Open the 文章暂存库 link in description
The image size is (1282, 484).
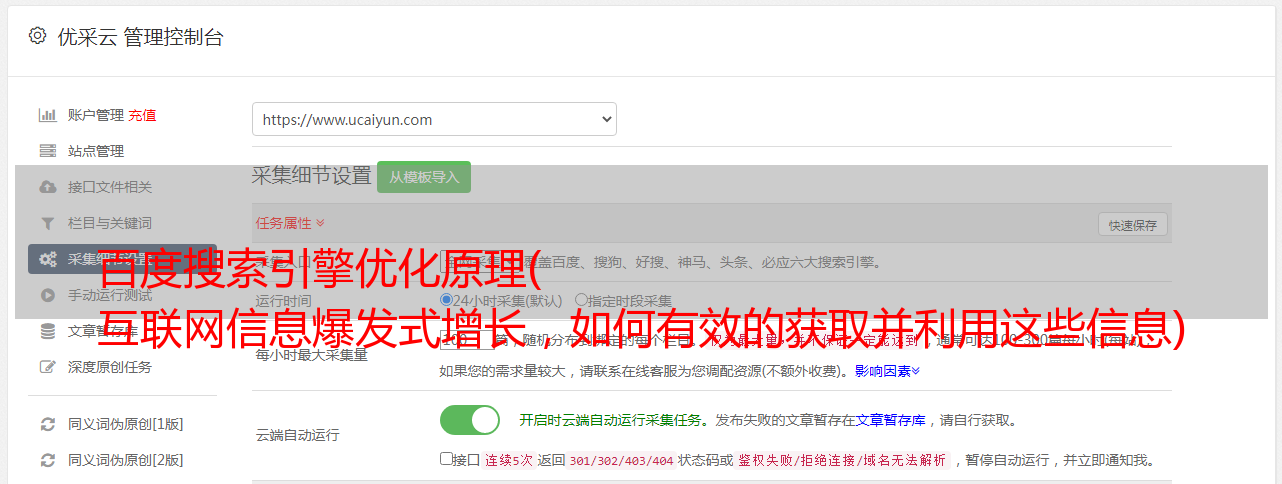click(x=890, y=420)
